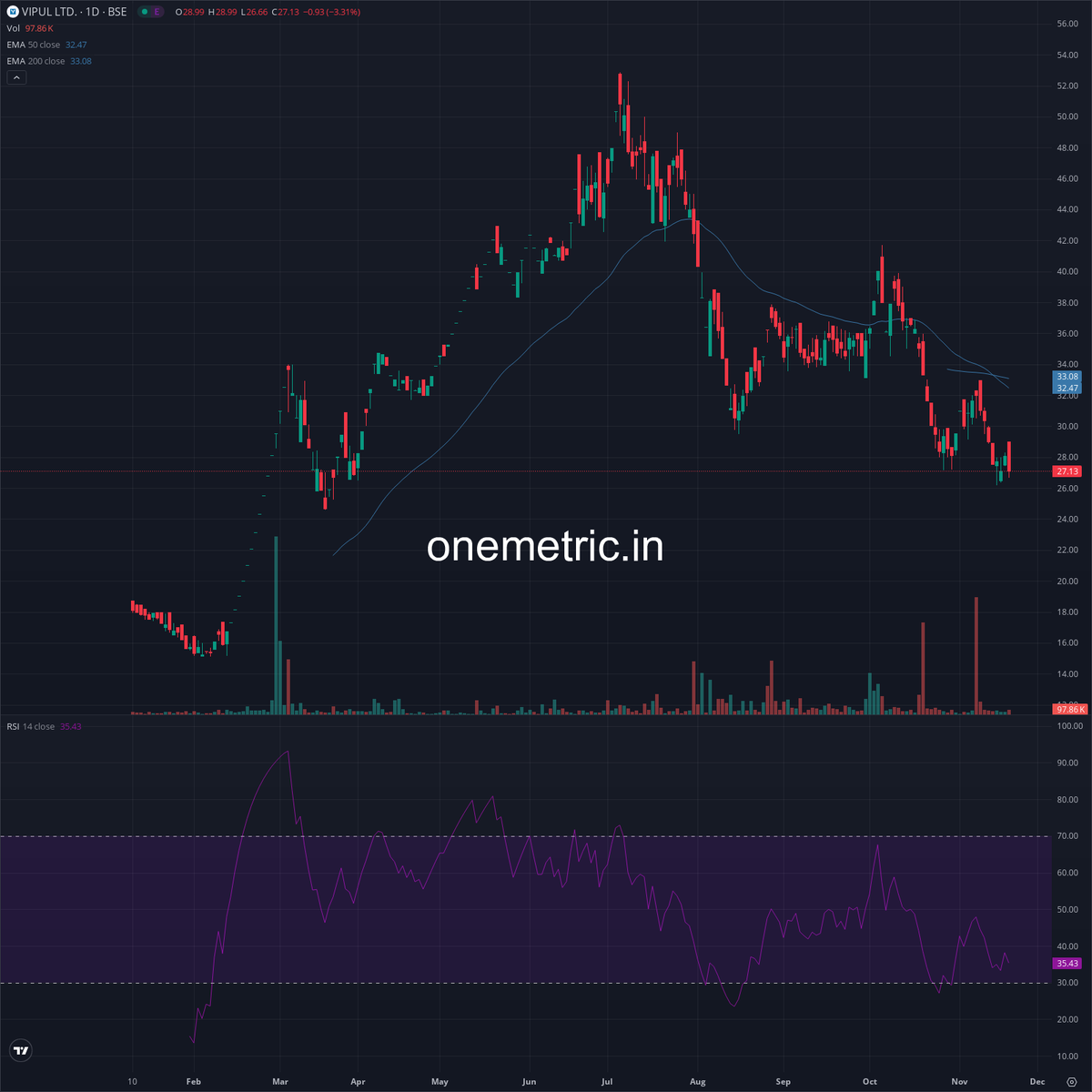Screen dimensions: 1092x1092
Task: Click the VIPUL LTD. symbol logo badge
Action: [13, 12]
